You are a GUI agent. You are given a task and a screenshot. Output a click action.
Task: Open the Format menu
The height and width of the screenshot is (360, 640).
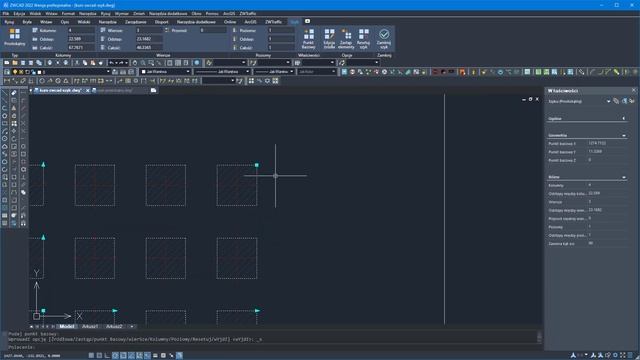point(68,13)
